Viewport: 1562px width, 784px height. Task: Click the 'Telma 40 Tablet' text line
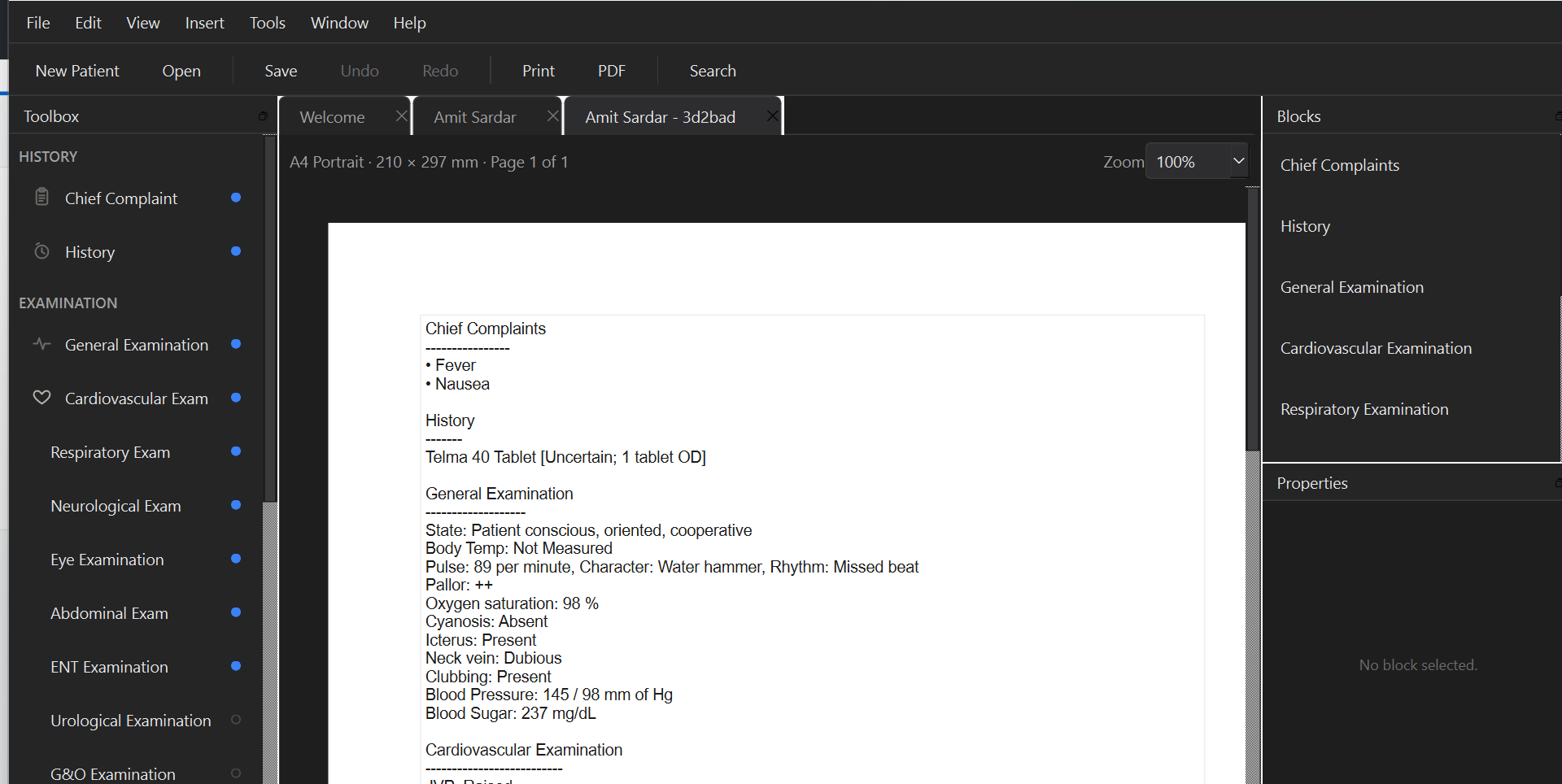point(565,457)
